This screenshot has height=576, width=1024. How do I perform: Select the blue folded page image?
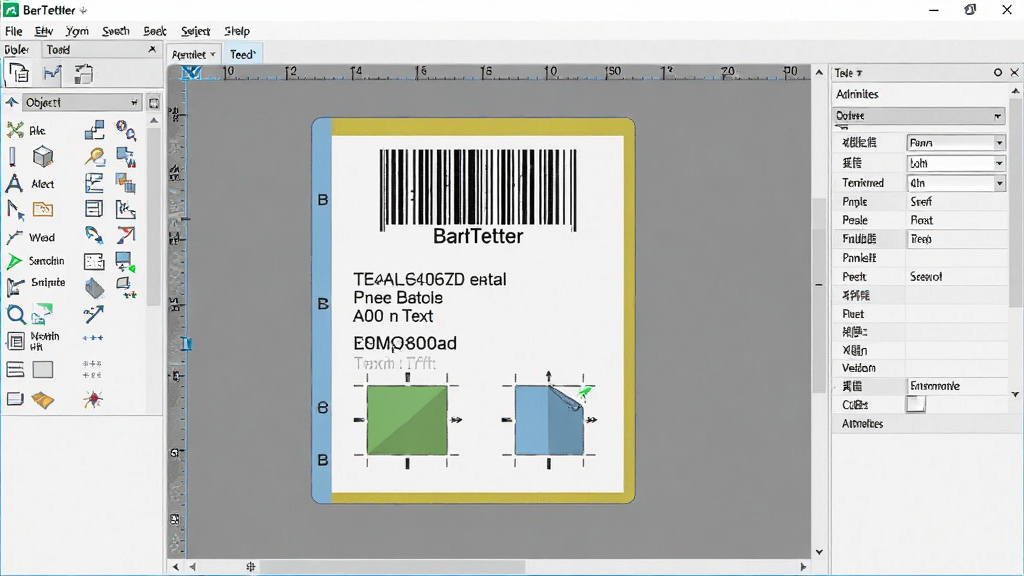point(549,420)
